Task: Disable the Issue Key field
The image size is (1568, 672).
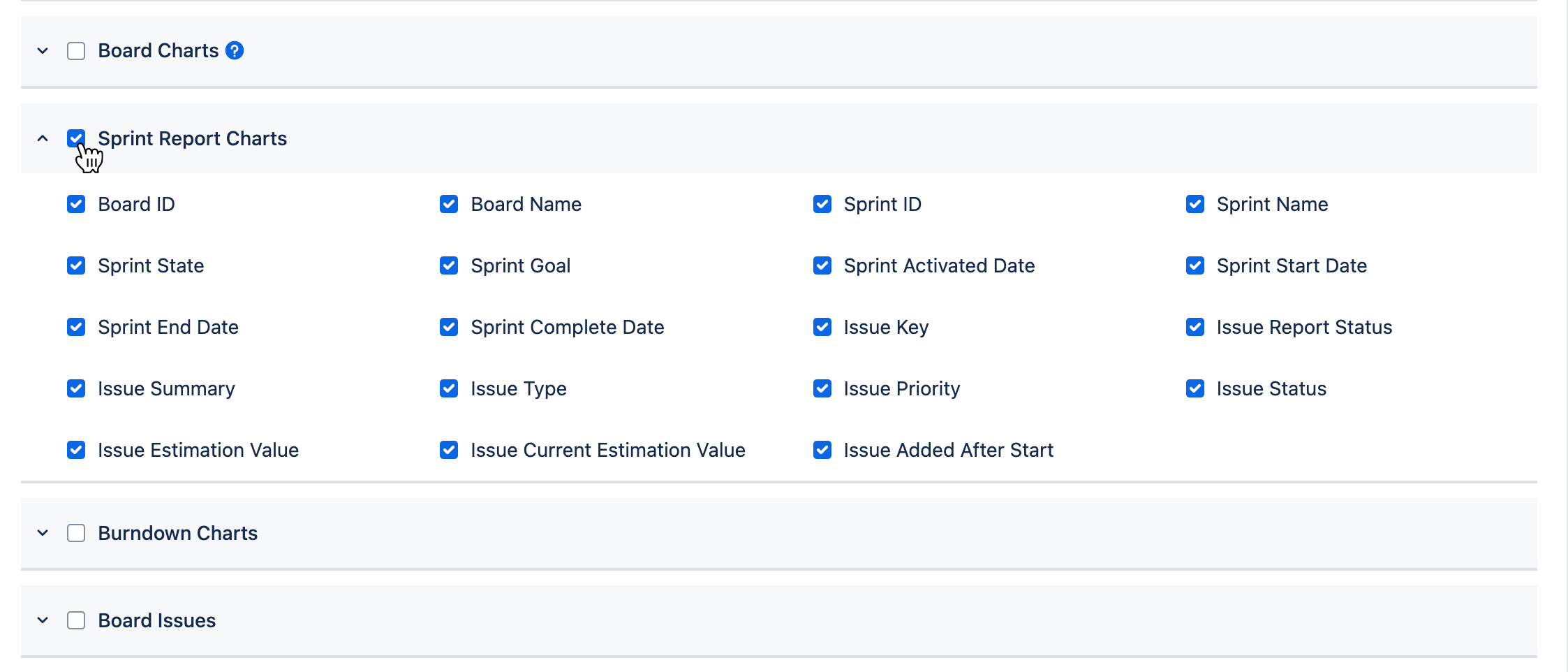Action: 822,326
